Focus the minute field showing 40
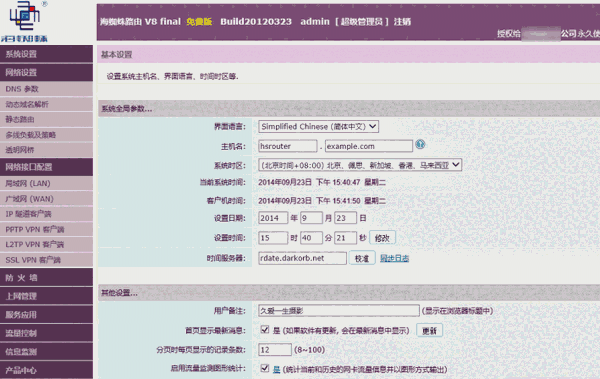Image resolution: width=600 pixels, height=379 pixels. tap(311, 238)
